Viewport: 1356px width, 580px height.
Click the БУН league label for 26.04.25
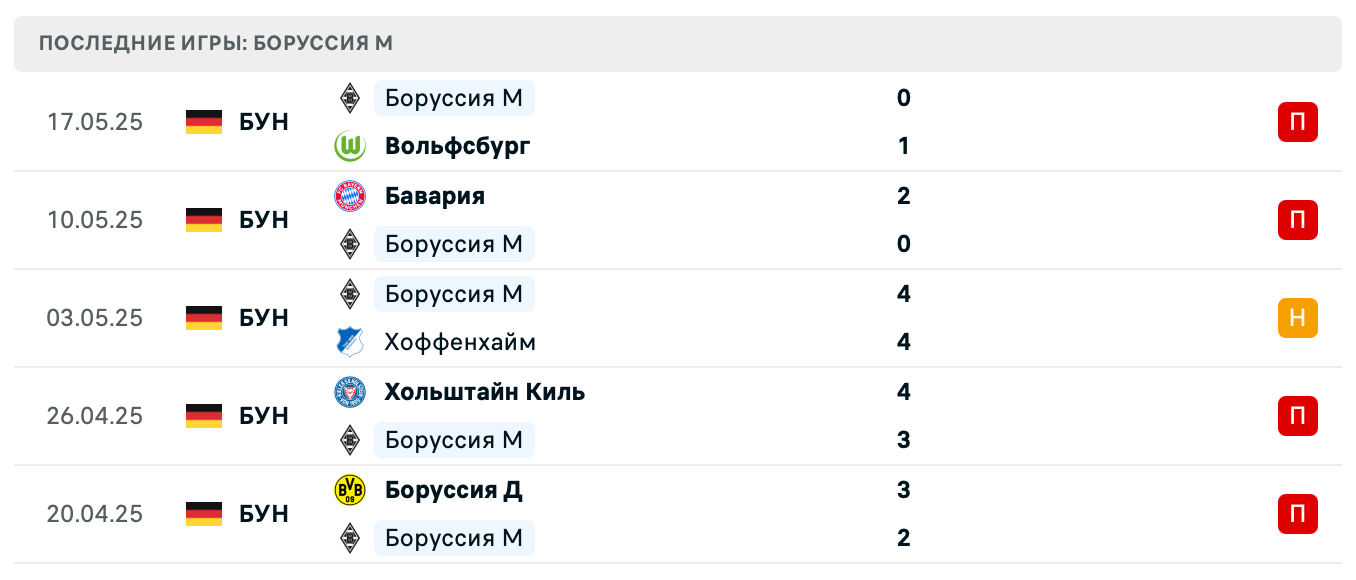pos(264,416)
